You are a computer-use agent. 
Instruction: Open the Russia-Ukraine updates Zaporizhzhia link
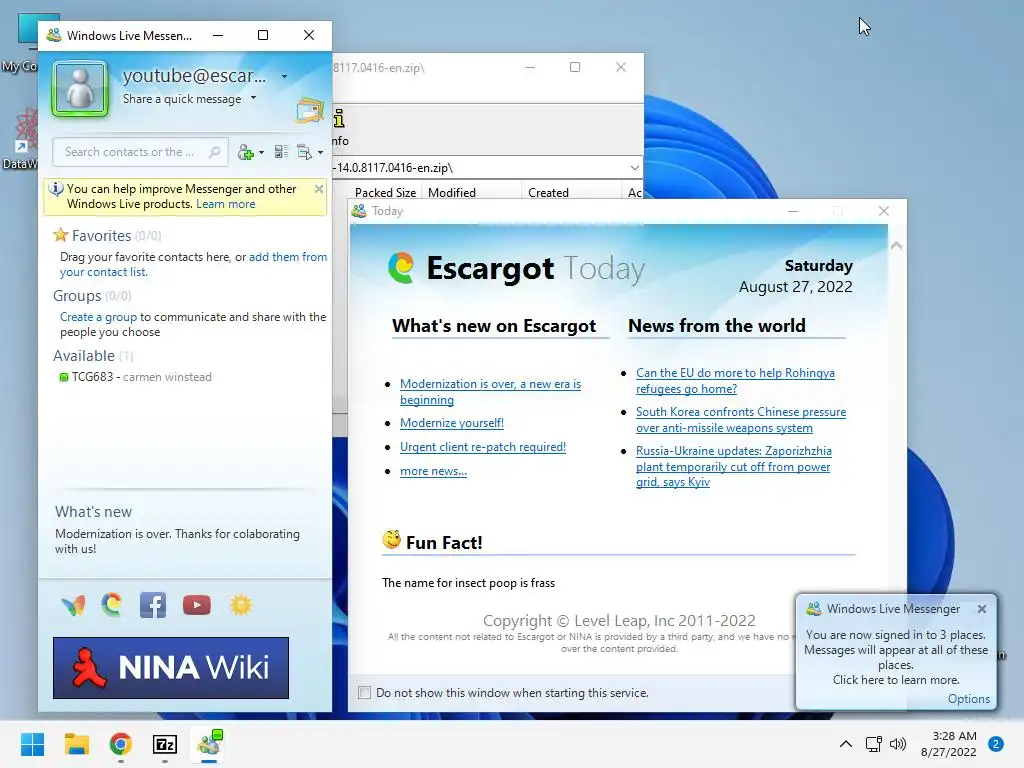point(733,466)
